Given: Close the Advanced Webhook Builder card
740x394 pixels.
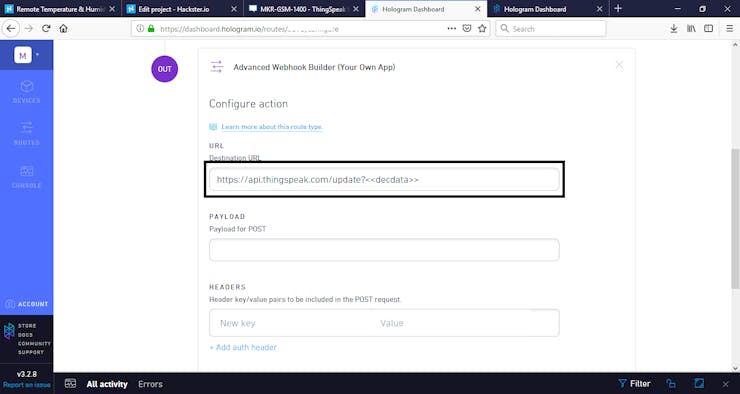Looking at the screenshot, I should coord(619,65).
